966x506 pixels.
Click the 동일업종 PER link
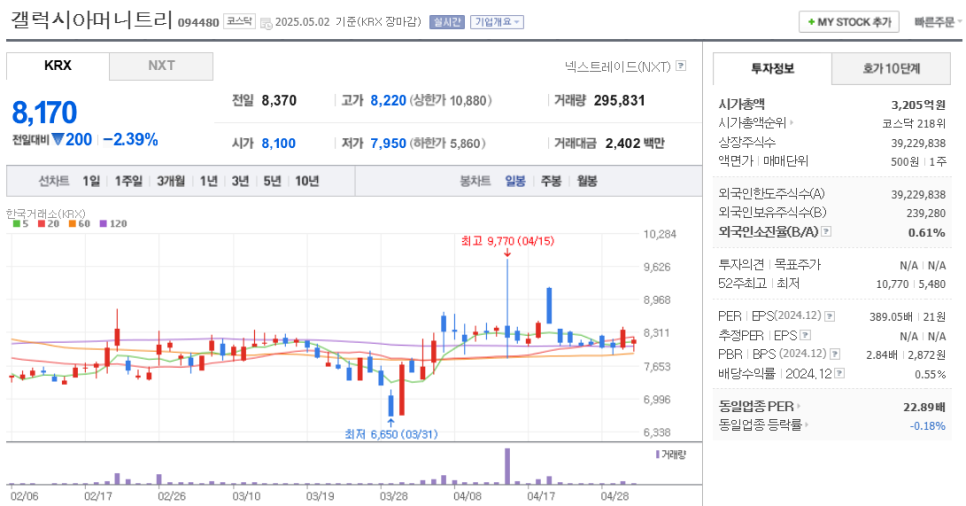[756, 407]
